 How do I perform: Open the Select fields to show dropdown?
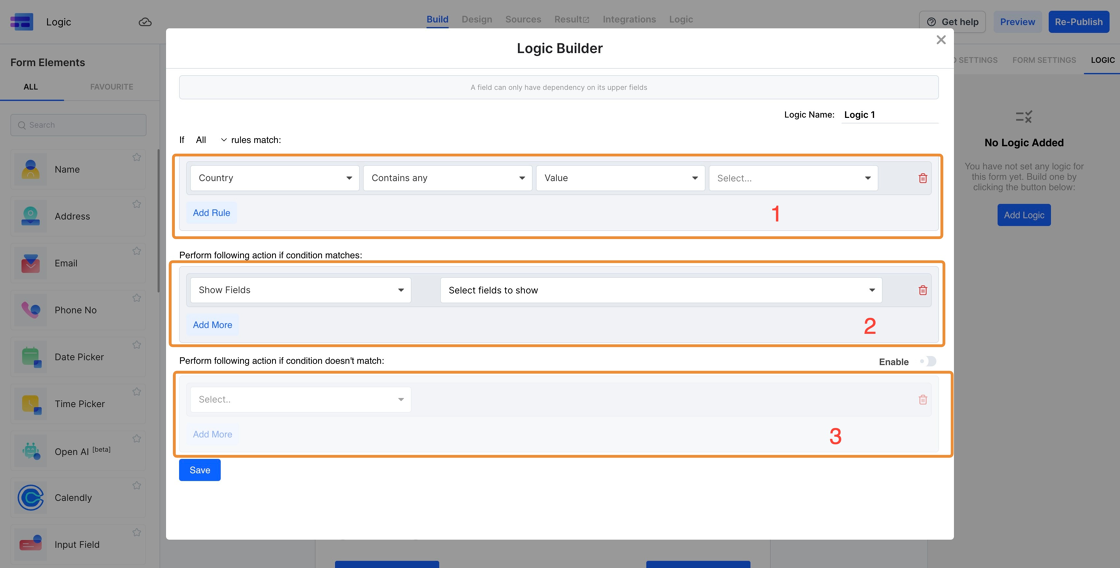pos(661,290)
